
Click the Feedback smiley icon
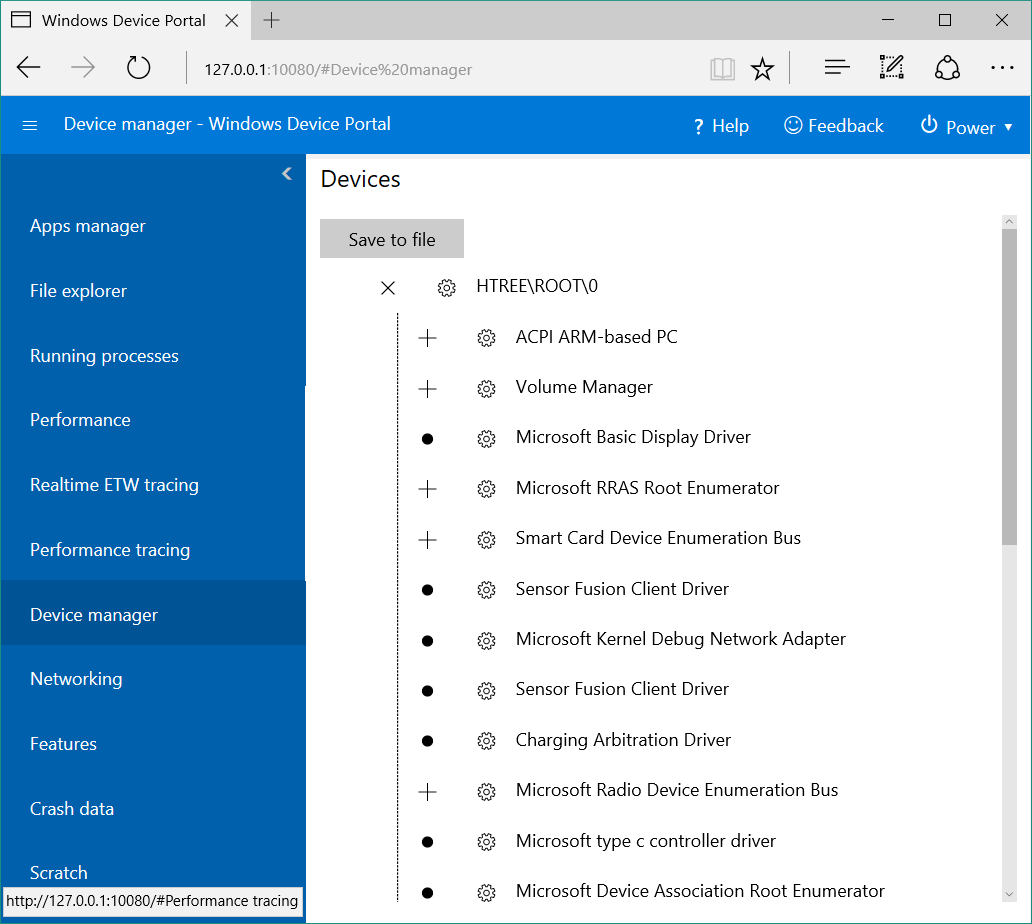793,126
